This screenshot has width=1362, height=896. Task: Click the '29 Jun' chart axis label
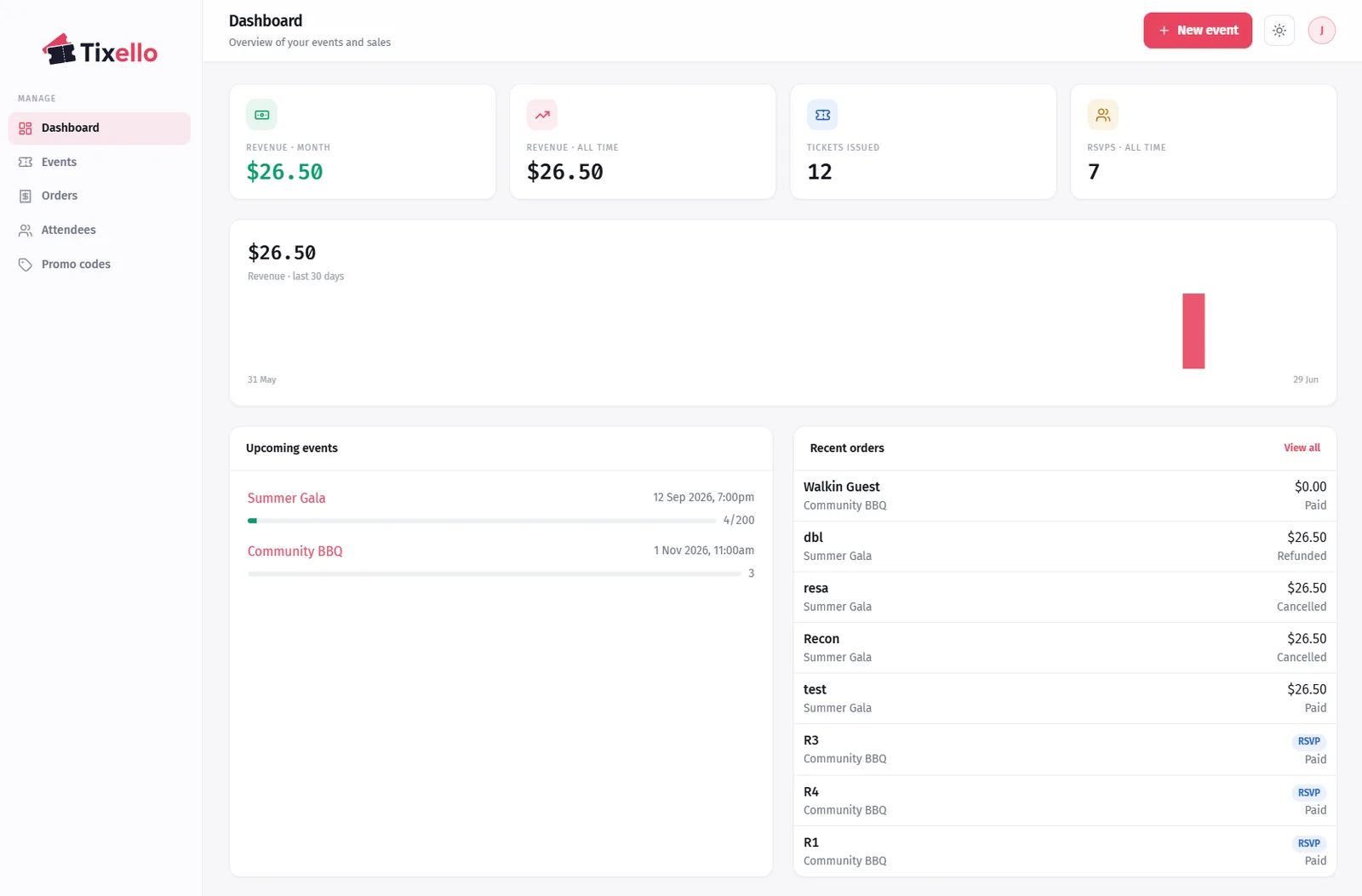coord(1306,380)
